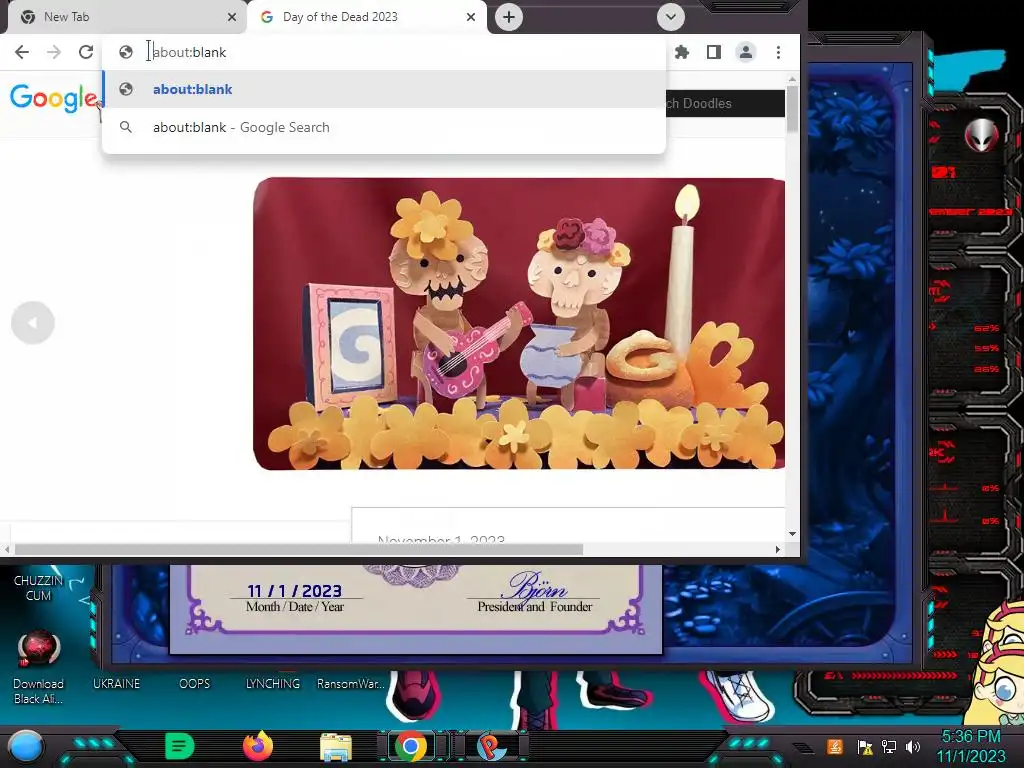This screenshot has height=768, width=1024.
Task: Click the scroll left arrow
Action: (7, 550)
